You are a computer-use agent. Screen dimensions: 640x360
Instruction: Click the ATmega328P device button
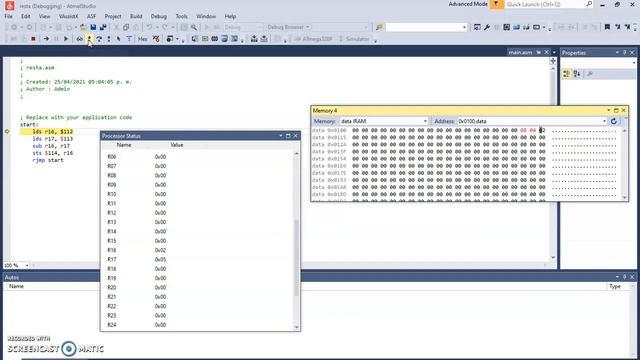pos(313,39)
